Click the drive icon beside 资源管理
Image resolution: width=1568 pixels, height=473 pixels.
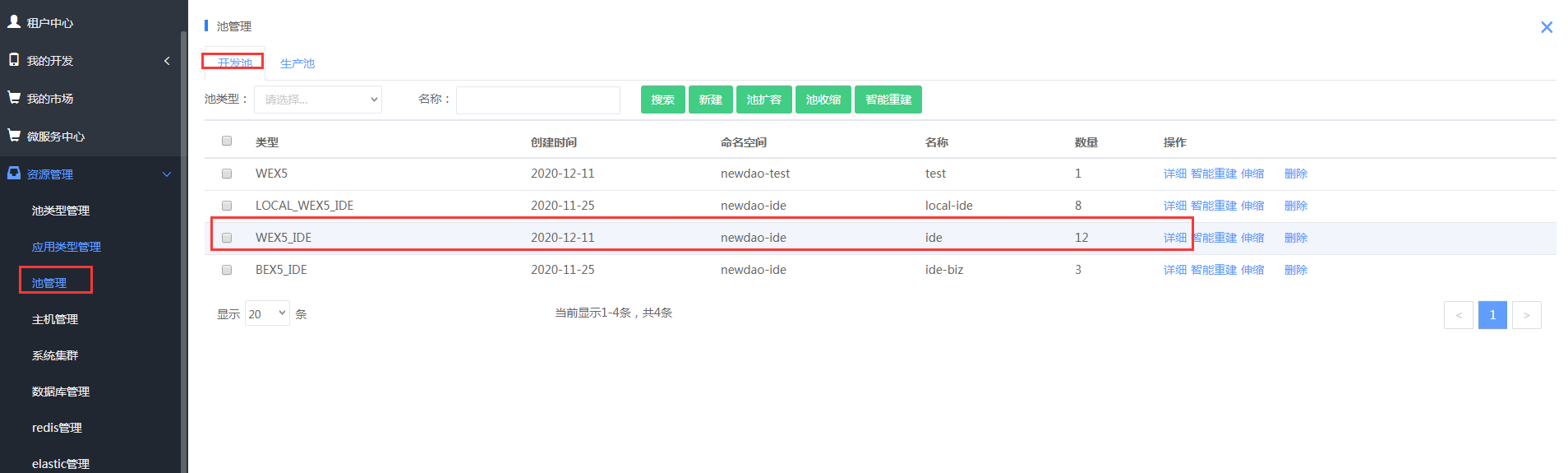click(x=14, y=174)
